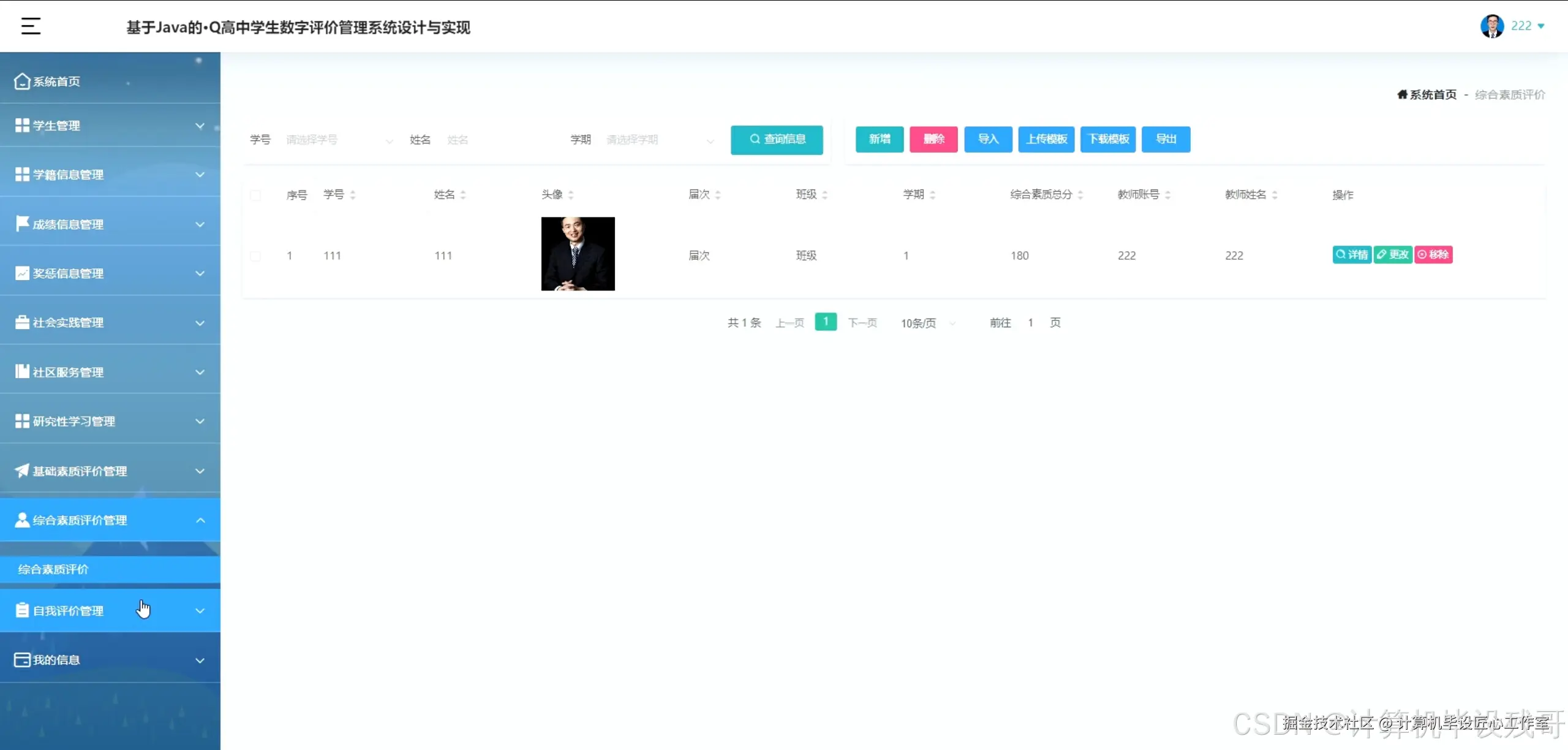The width and height of the screenshot is (1568, 750).
Task: Click the briefcase icon for 社会实践管理
Action: (22, 322)
